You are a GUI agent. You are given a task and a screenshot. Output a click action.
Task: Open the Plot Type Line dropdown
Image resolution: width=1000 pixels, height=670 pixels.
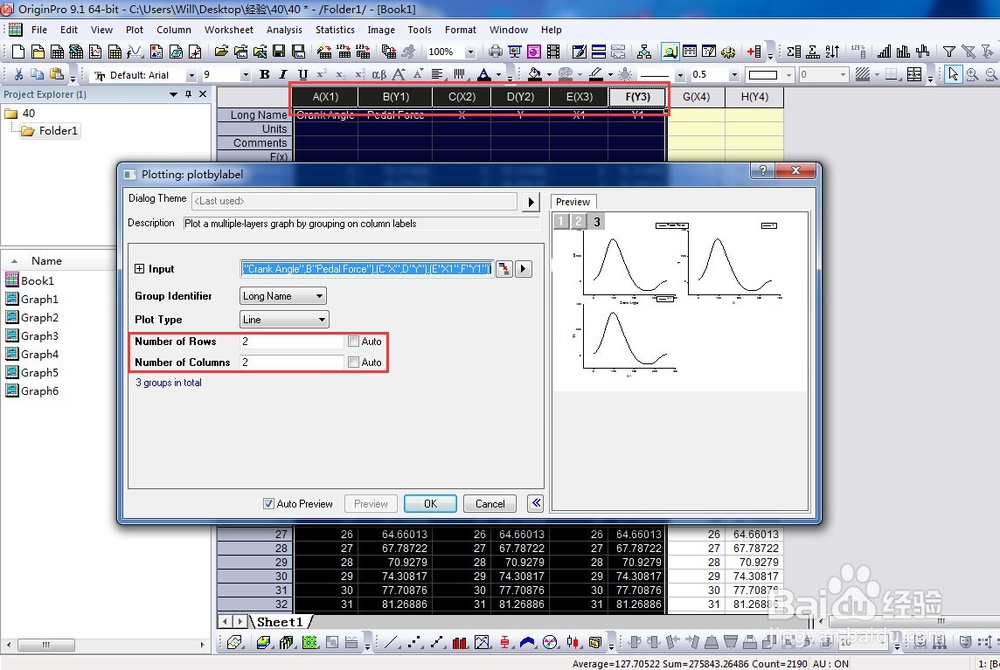[x=284, y=319]
